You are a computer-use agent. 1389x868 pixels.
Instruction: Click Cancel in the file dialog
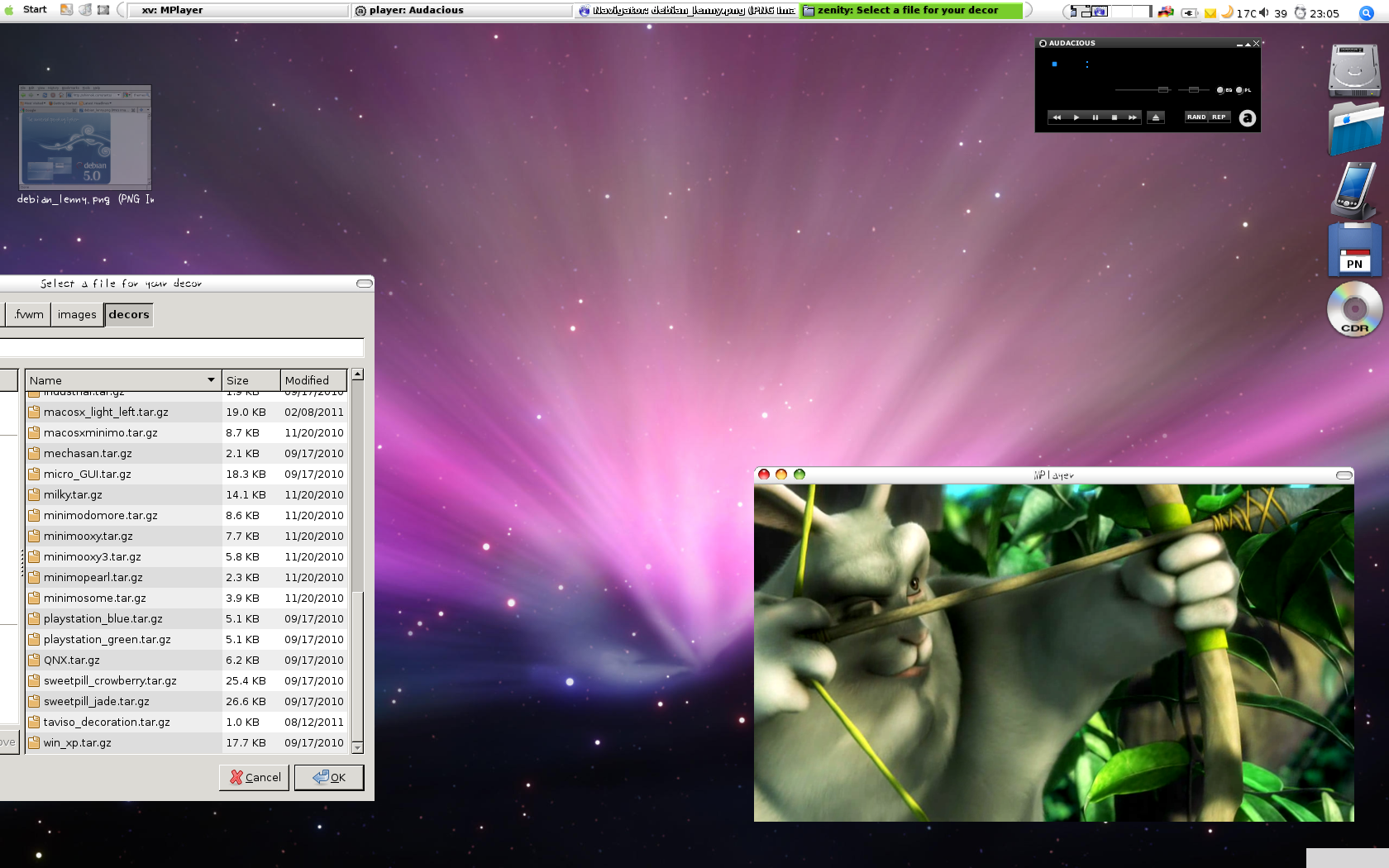(255, 777)
